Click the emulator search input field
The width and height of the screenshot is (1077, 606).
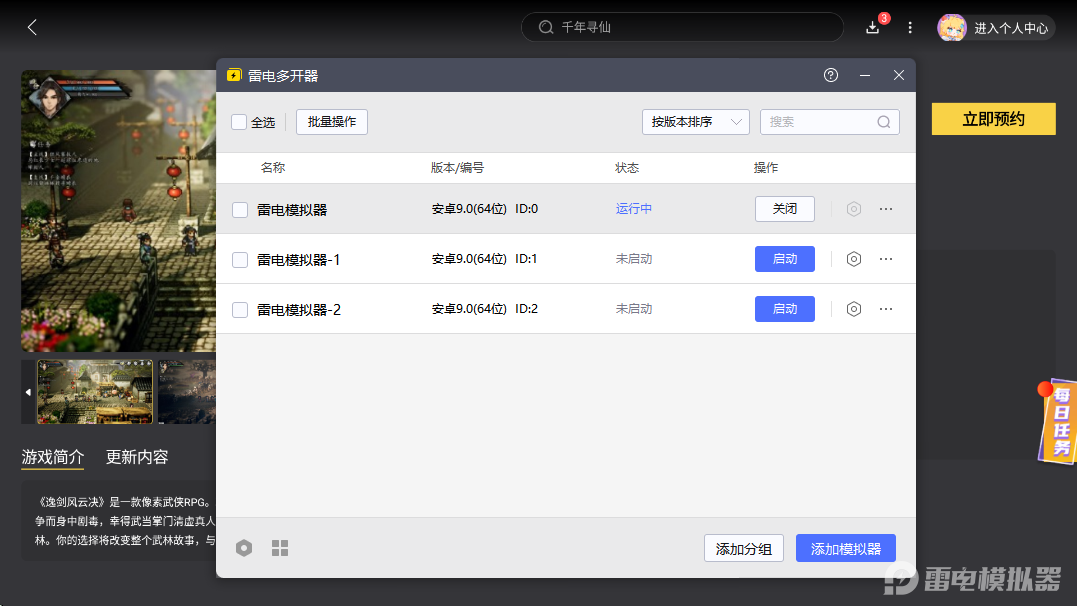820,122
